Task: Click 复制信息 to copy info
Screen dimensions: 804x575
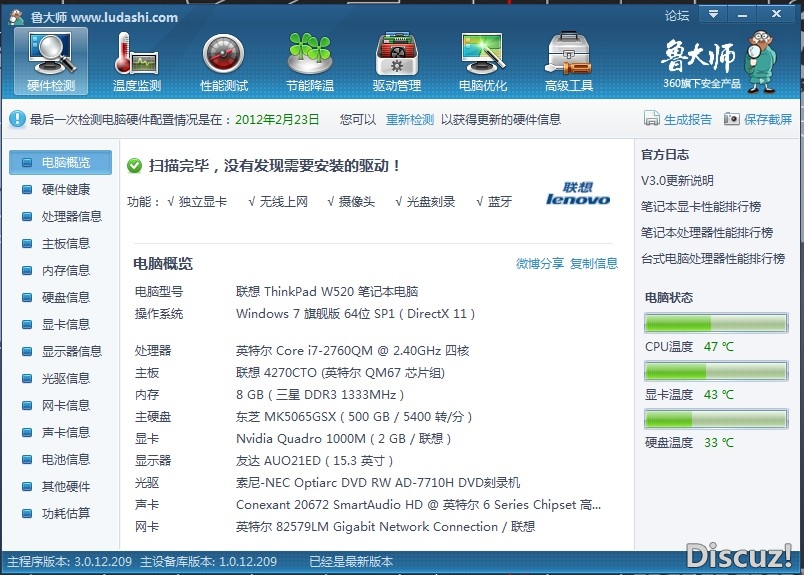Action: [594, 264]
